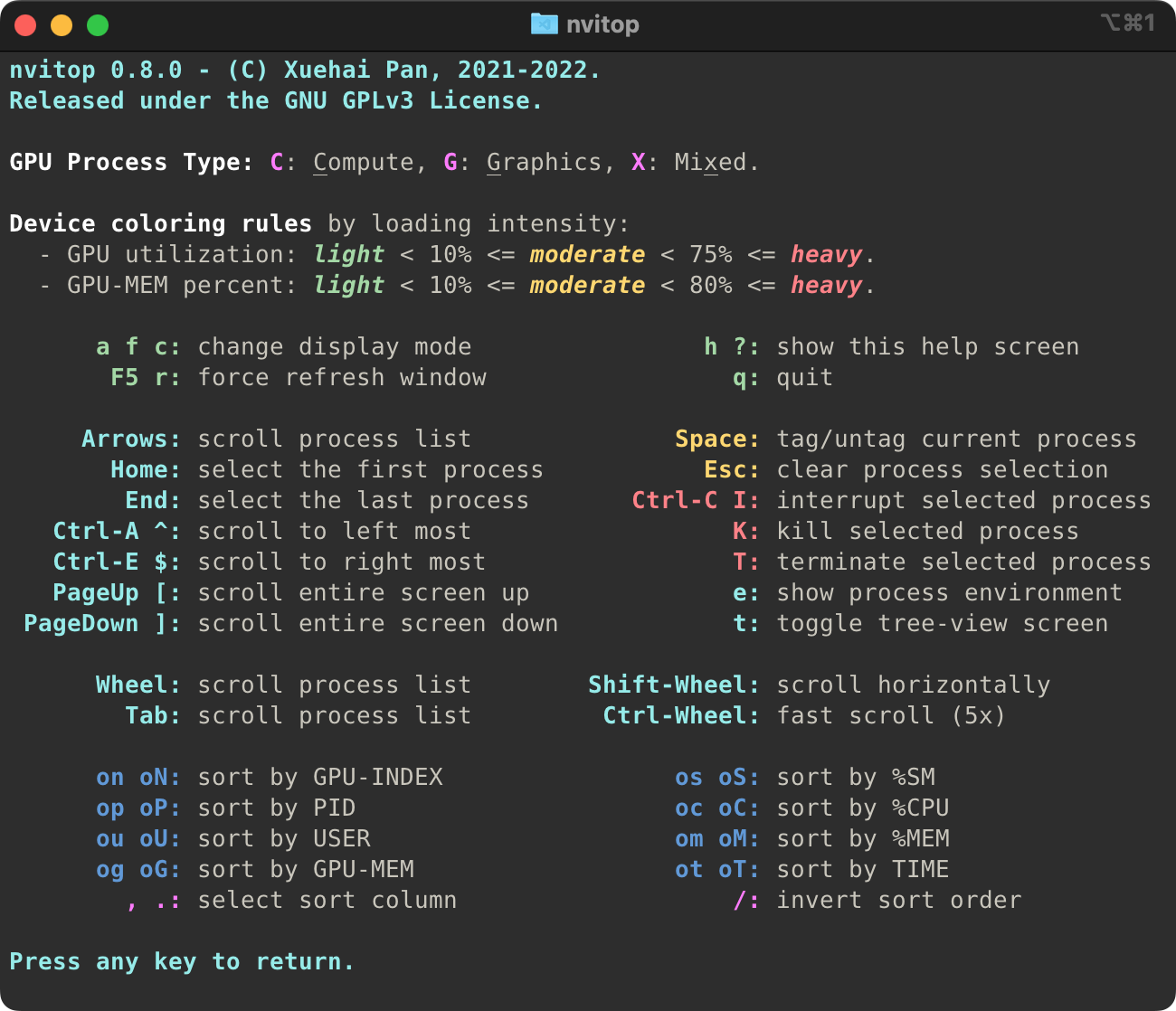Click the 'ot oT:' sort key label
The image size is (1176, 1011).
point(717,869)
